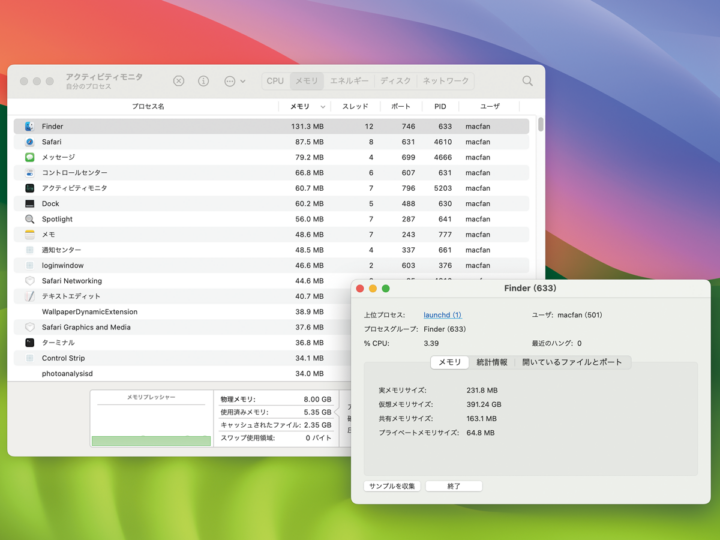
Task: Click the コントロールセンター process icon
Action: (30, 173)
